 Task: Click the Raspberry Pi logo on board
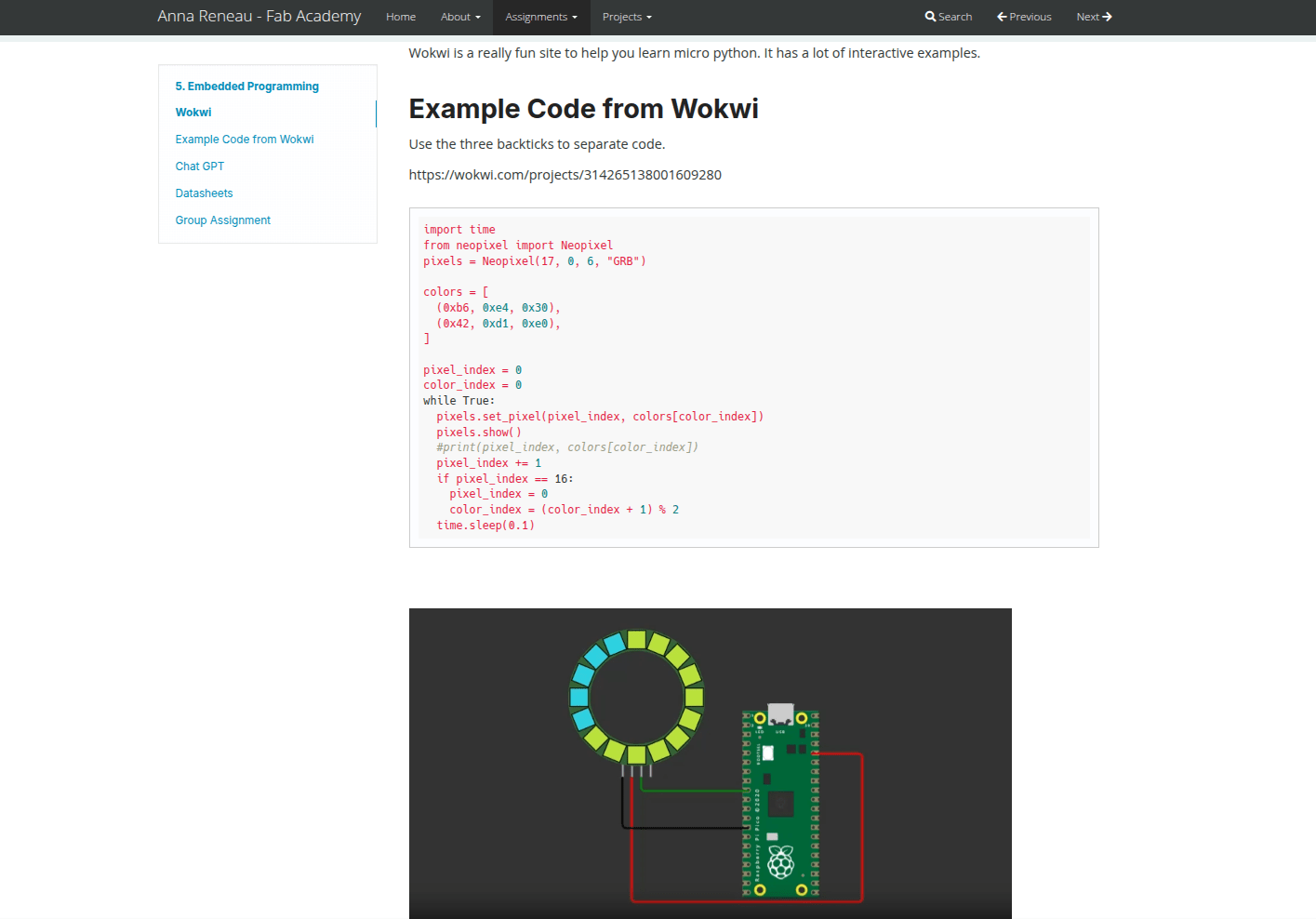coord(781,862)
